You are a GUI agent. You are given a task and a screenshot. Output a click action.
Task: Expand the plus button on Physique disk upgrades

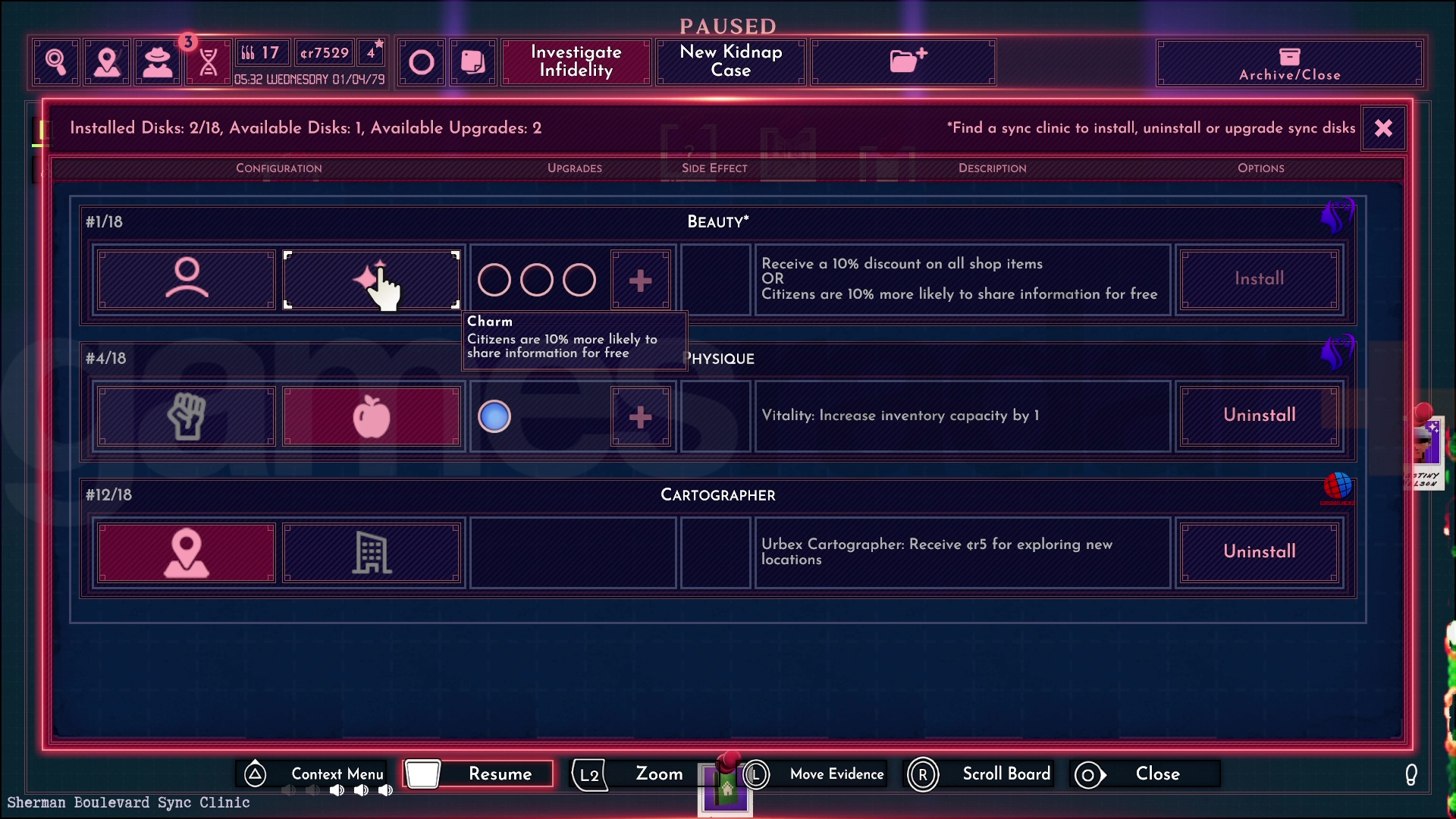pos(639,415)
